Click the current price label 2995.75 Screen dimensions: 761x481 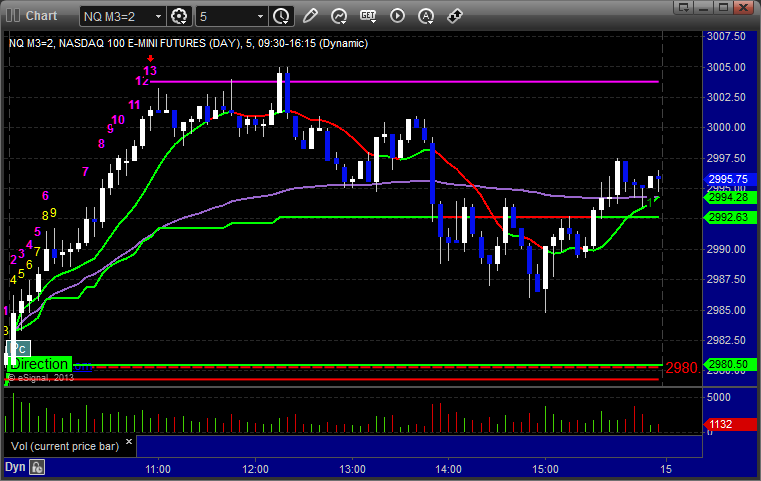coord(728,179)
